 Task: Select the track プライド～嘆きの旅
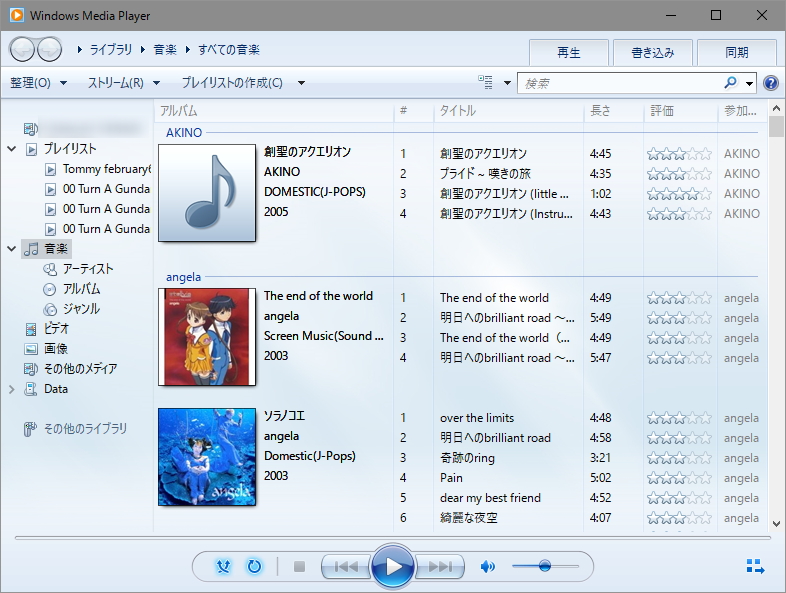tap(485, 174)
